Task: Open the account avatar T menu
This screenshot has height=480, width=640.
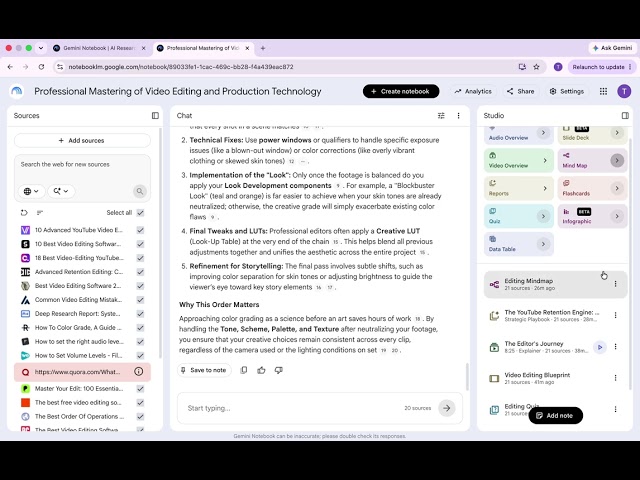Action: [x=624, y=91]
